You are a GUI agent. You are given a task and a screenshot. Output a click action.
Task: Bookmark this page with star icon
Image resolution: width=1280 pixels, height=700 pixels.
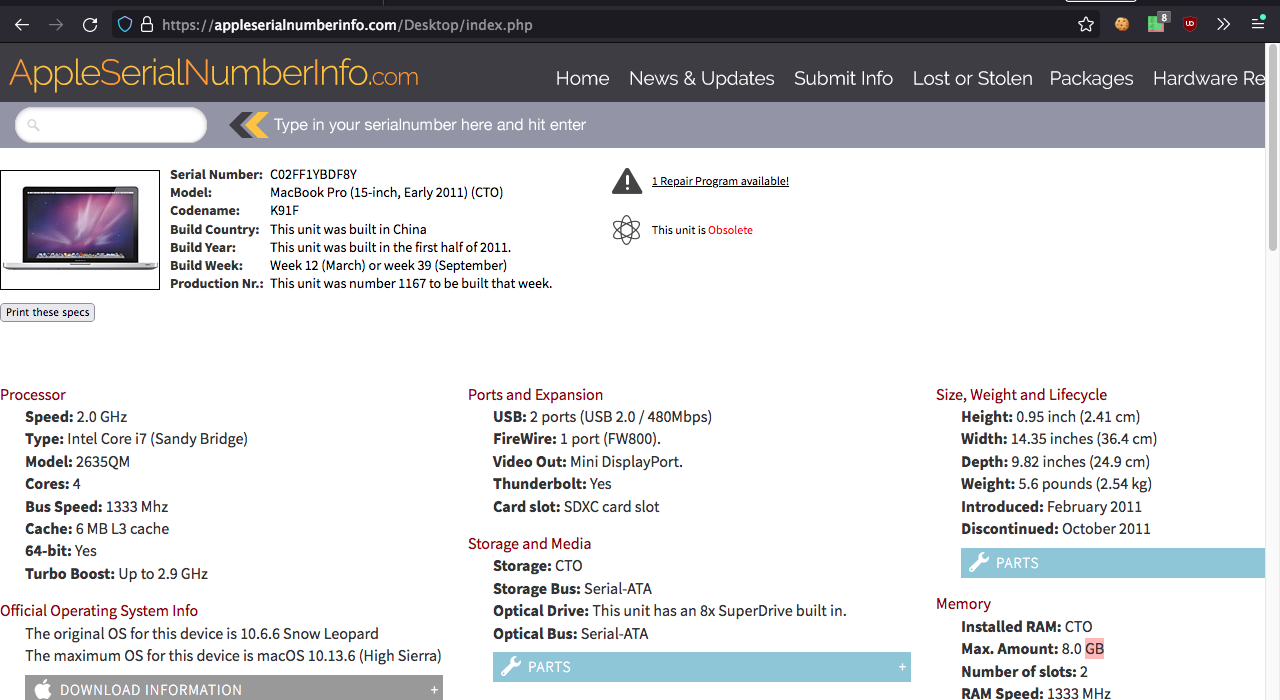point(1086,24)
